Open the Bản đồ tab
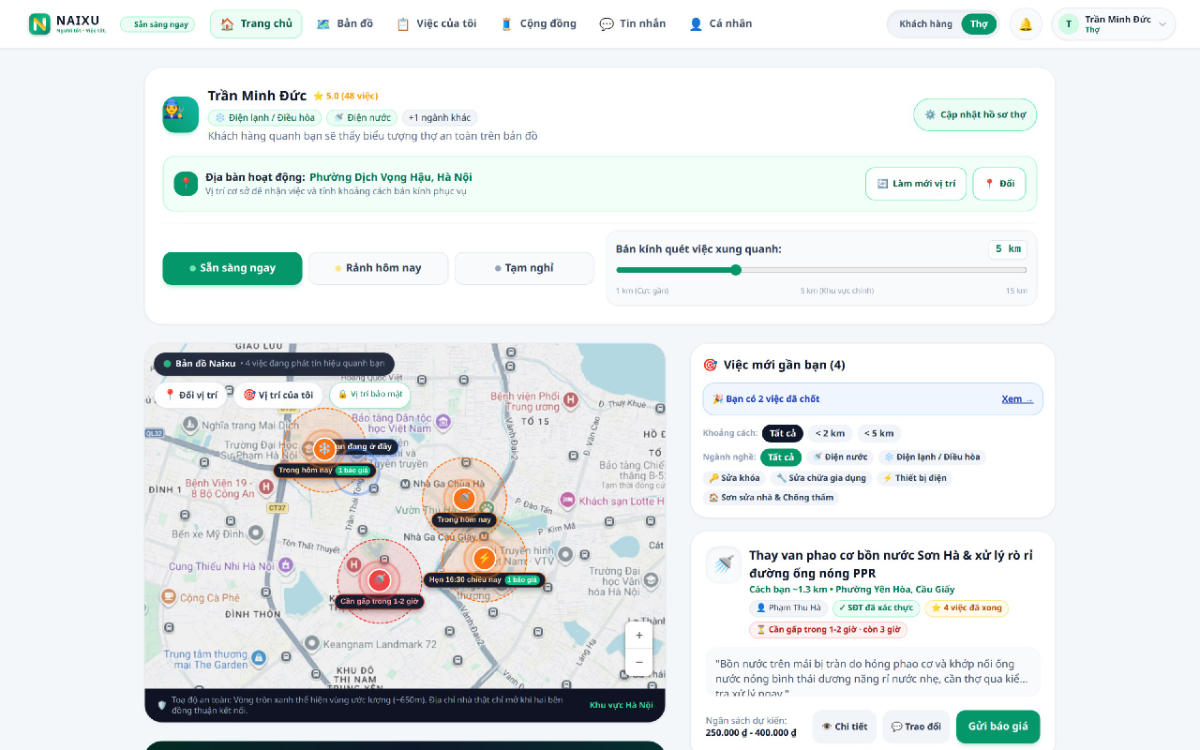Viewport: 1200px width, 750px height. click(x=344, y=24)
